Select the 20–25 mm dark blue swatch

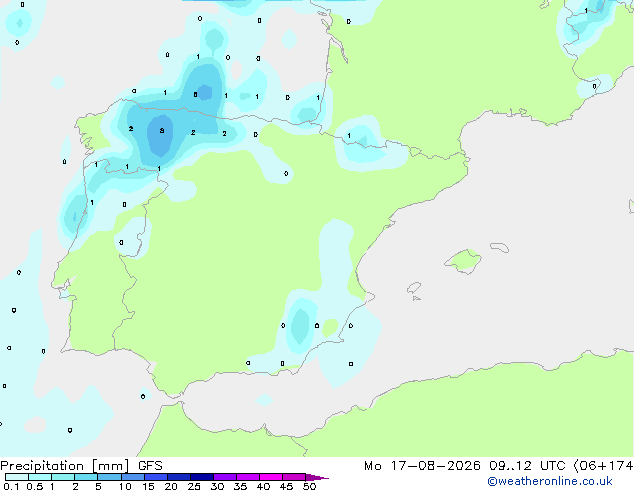pos(179,477)
